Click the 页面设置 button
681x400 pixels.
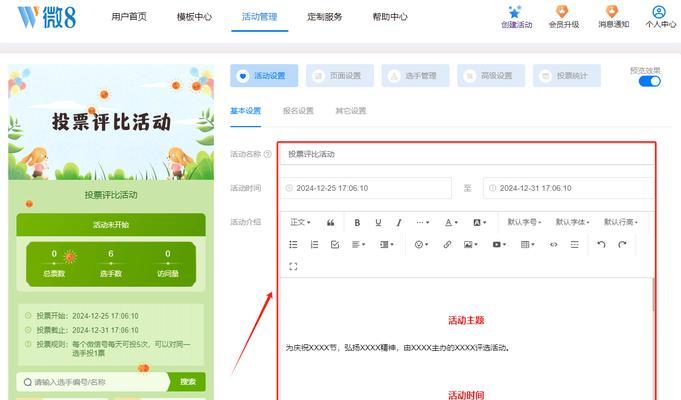coord(340,76)
